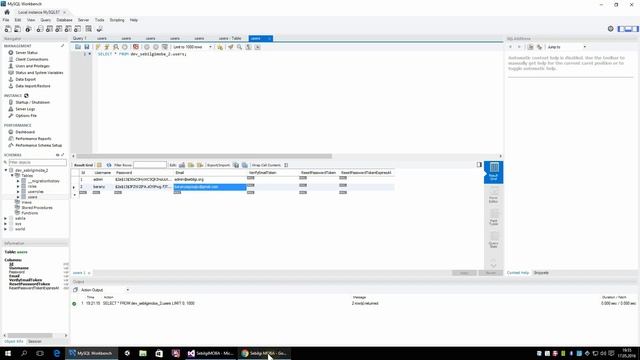Click the Stop execution icon
This screenshot has width=640, height=360.
125,47
